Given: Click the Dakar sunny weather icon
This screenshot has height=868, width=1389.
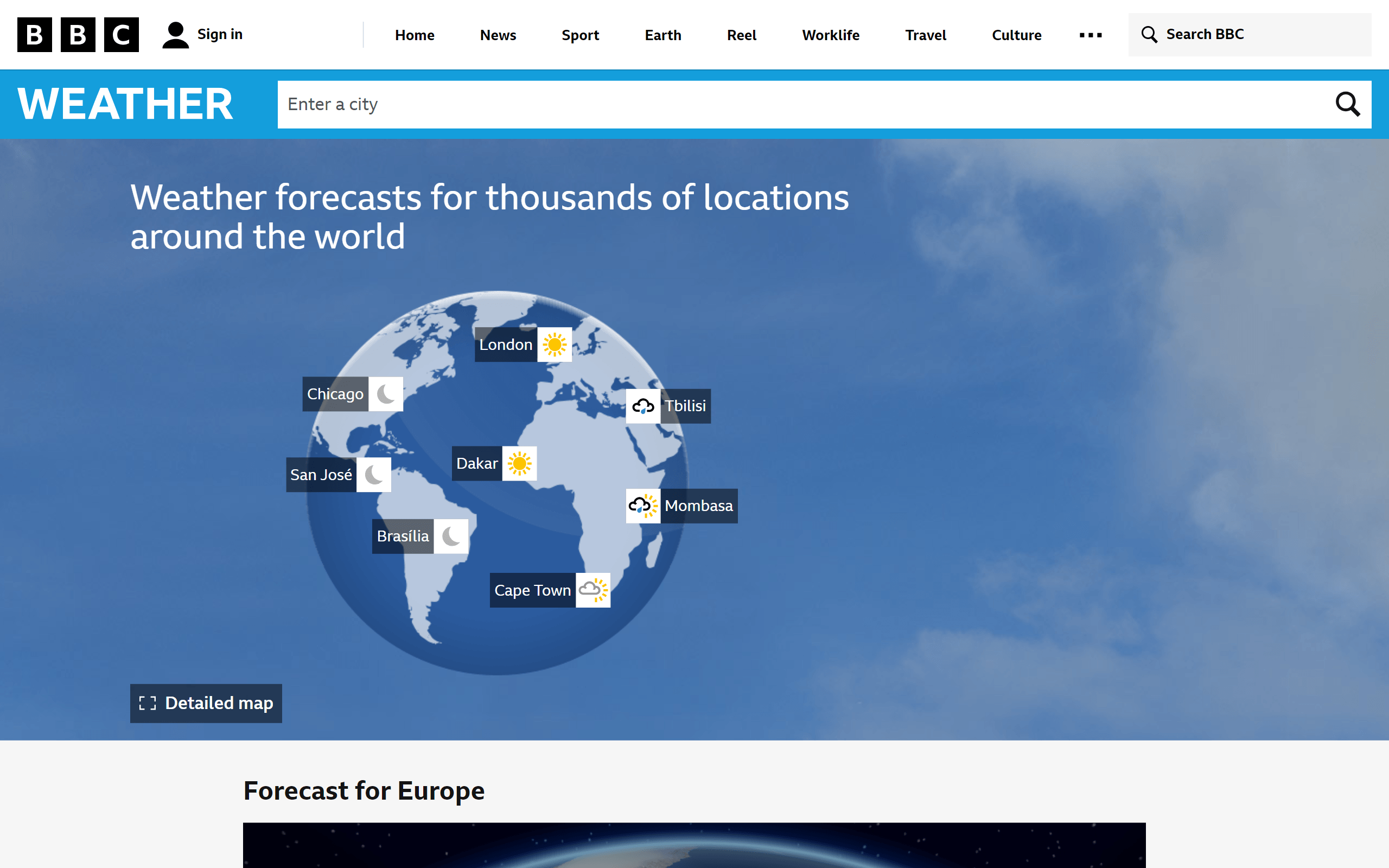Looking at the screenshot, I should click(520, 463).
